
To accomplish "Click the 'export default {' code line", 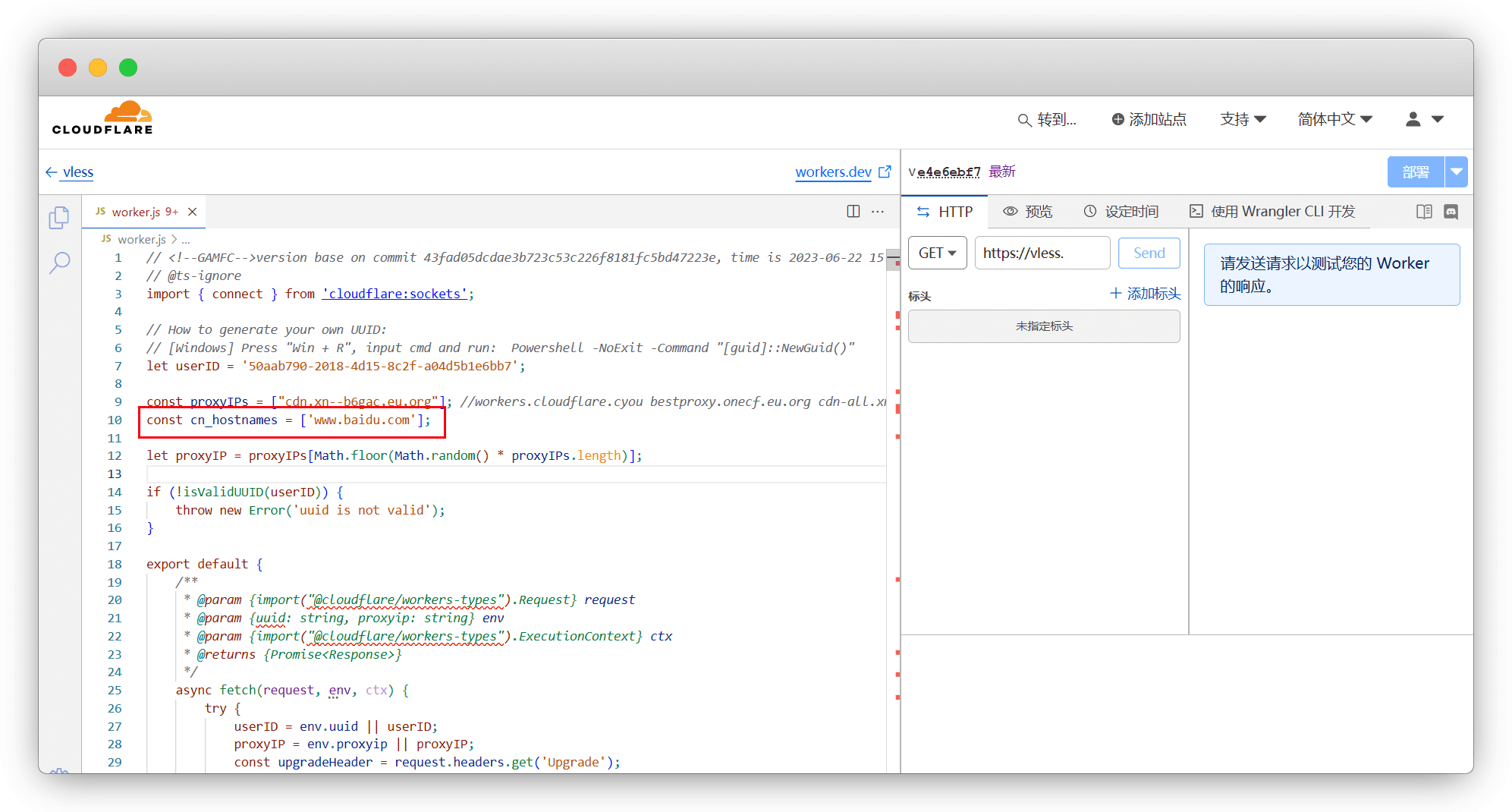I will pyautogui.click(x=205, y=564).
